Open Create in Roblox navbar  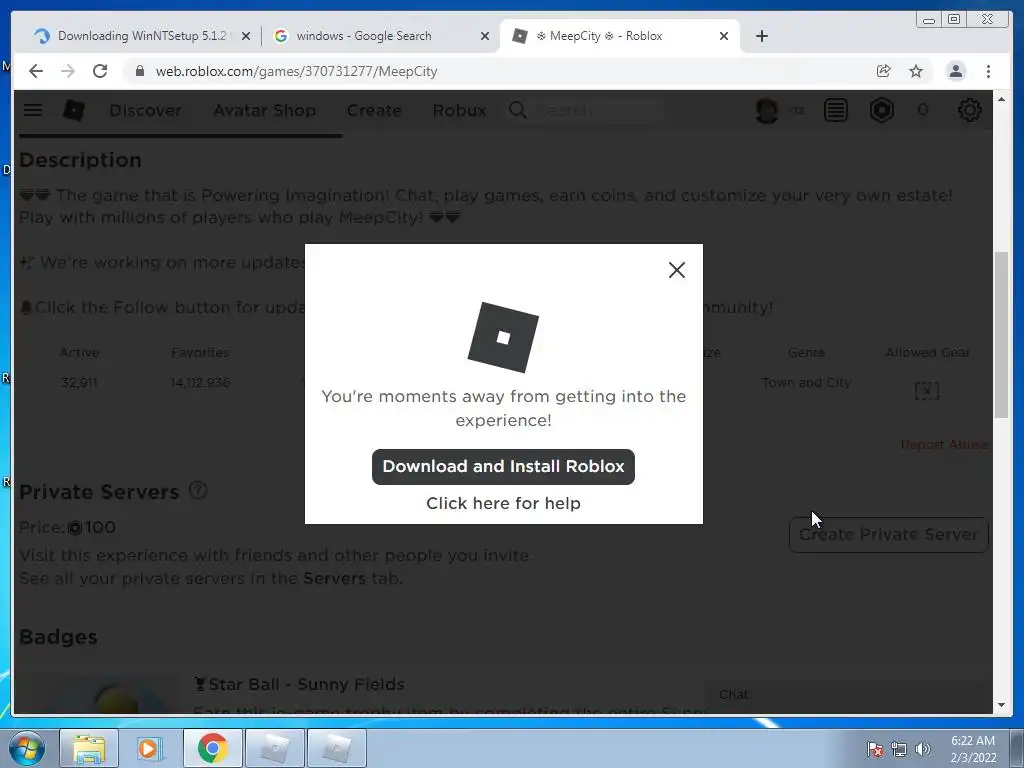click(x=374, y=110)
